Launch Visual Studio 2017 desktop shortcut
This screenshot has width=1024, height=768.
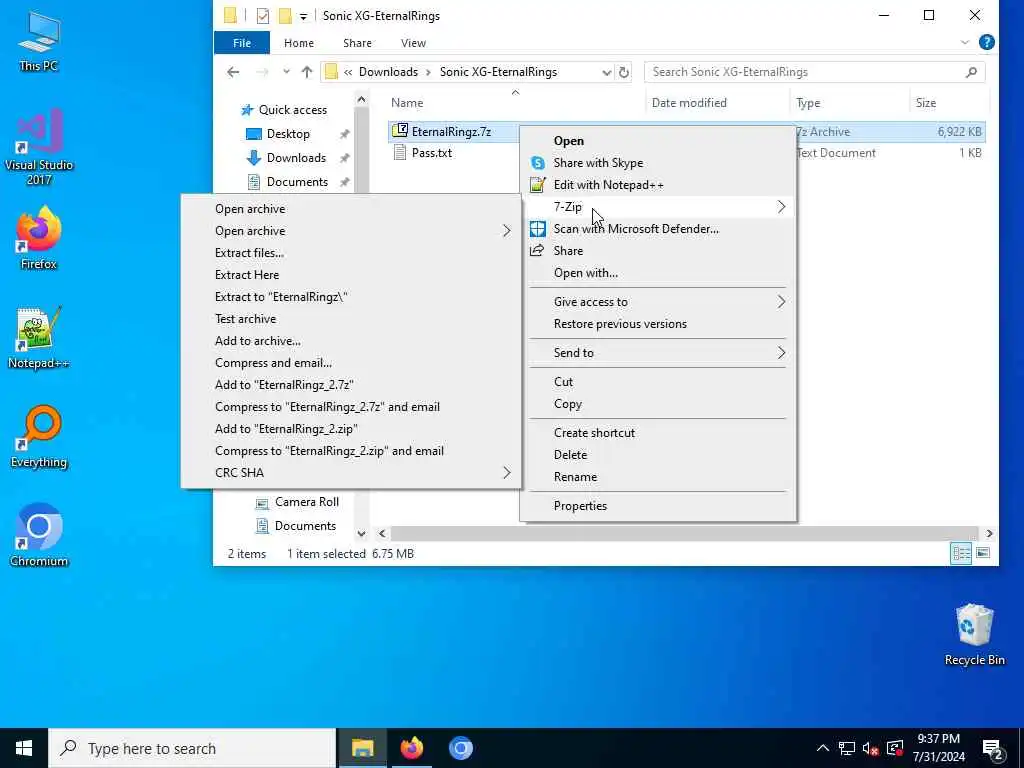tap(39, 148)
